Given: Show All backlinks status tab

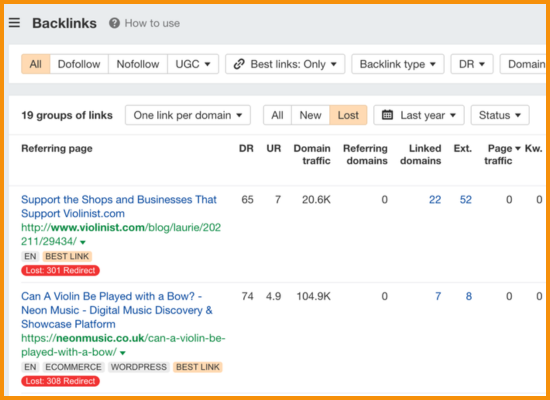Looking at the screenshot, I should (x=277, y=115).
